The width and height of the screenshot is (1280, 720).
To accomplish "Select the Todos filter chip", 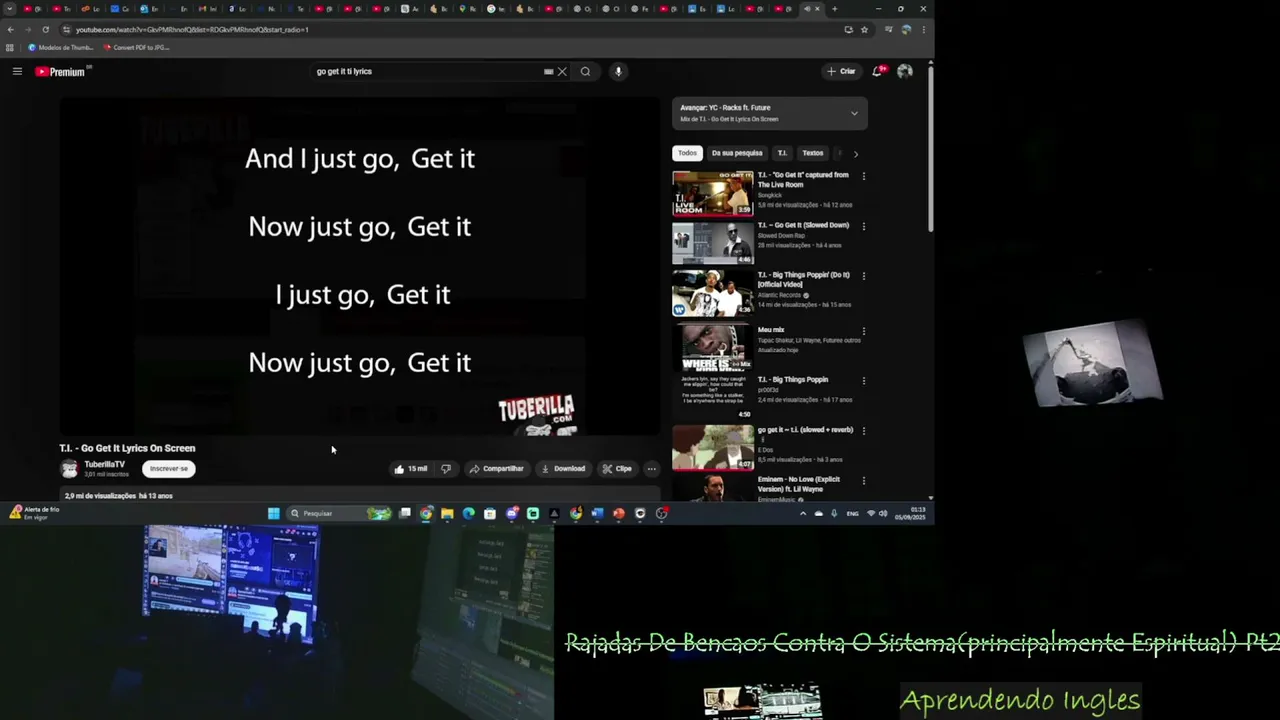I will point(687,153).
